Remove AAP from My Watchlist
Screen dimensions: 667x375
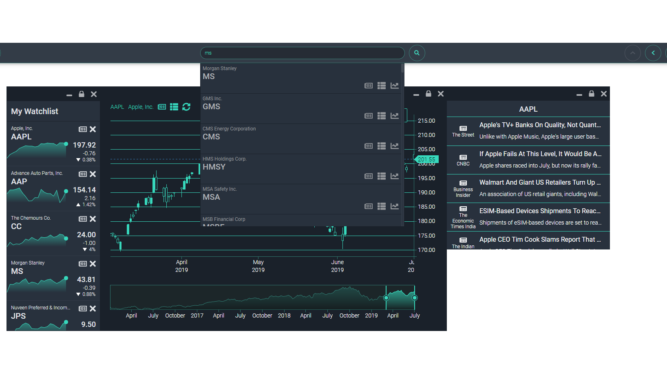point(93,174)
